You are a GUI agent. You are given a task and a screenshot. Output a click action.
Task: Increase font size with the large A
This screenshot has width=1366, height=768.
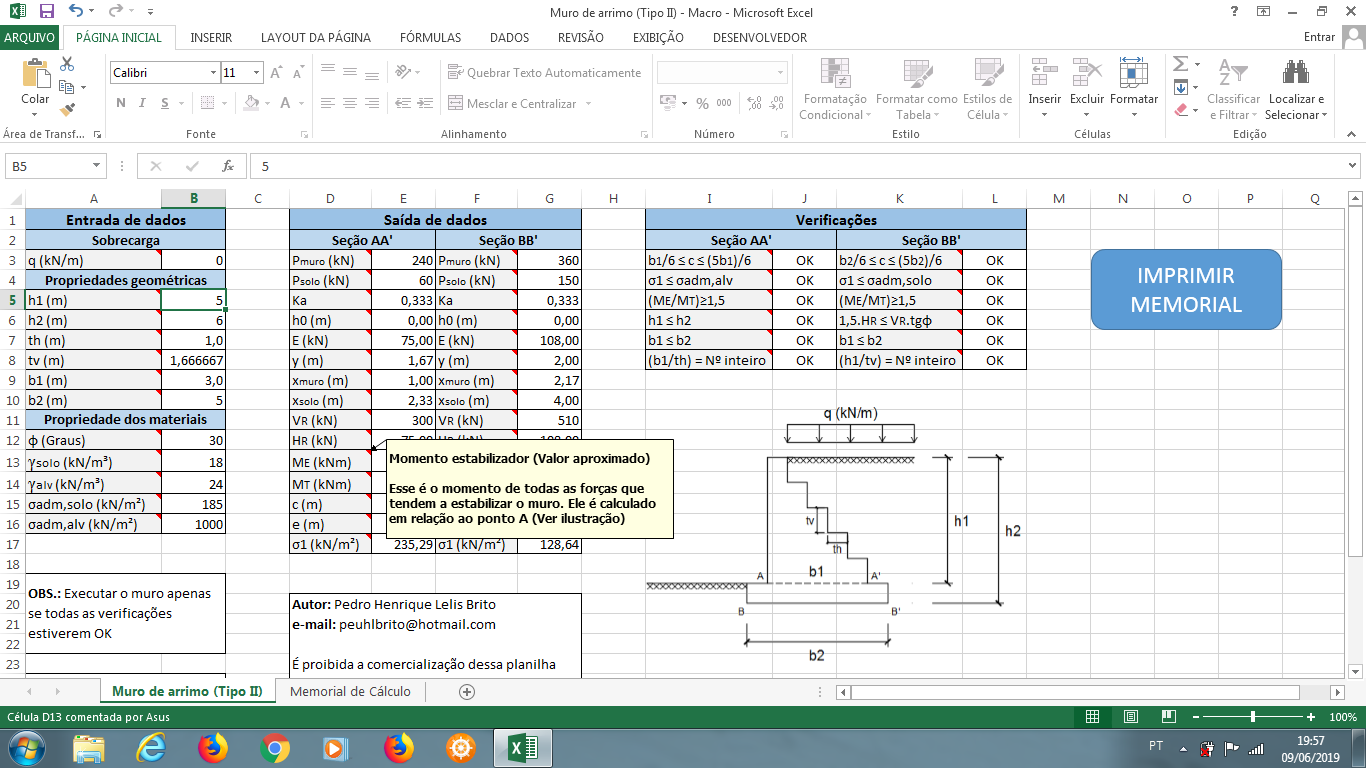(x=278, y=73)
